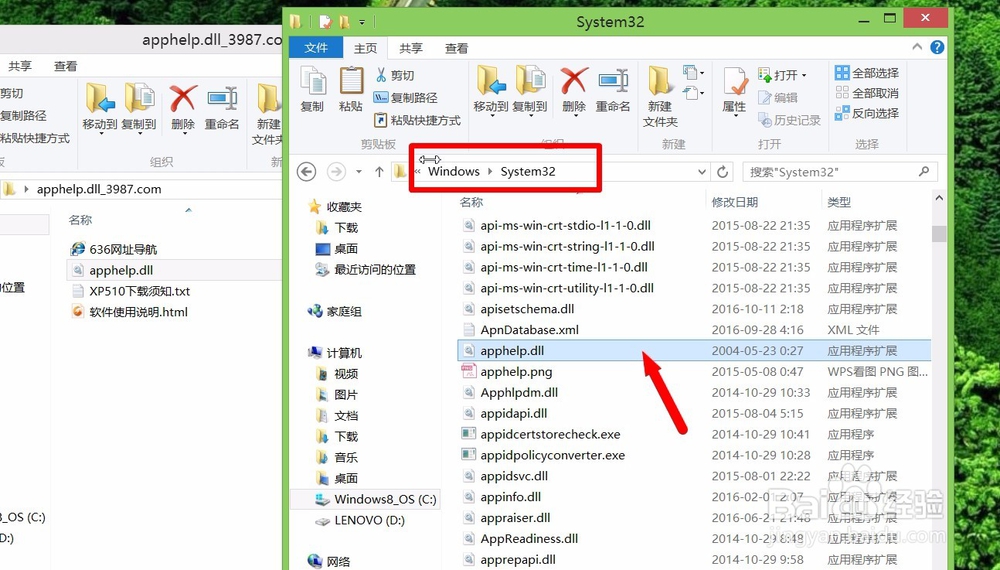
Task: Click Rename icon in apphelp.dll_3987.com window
Action: (x=222, y=99)
